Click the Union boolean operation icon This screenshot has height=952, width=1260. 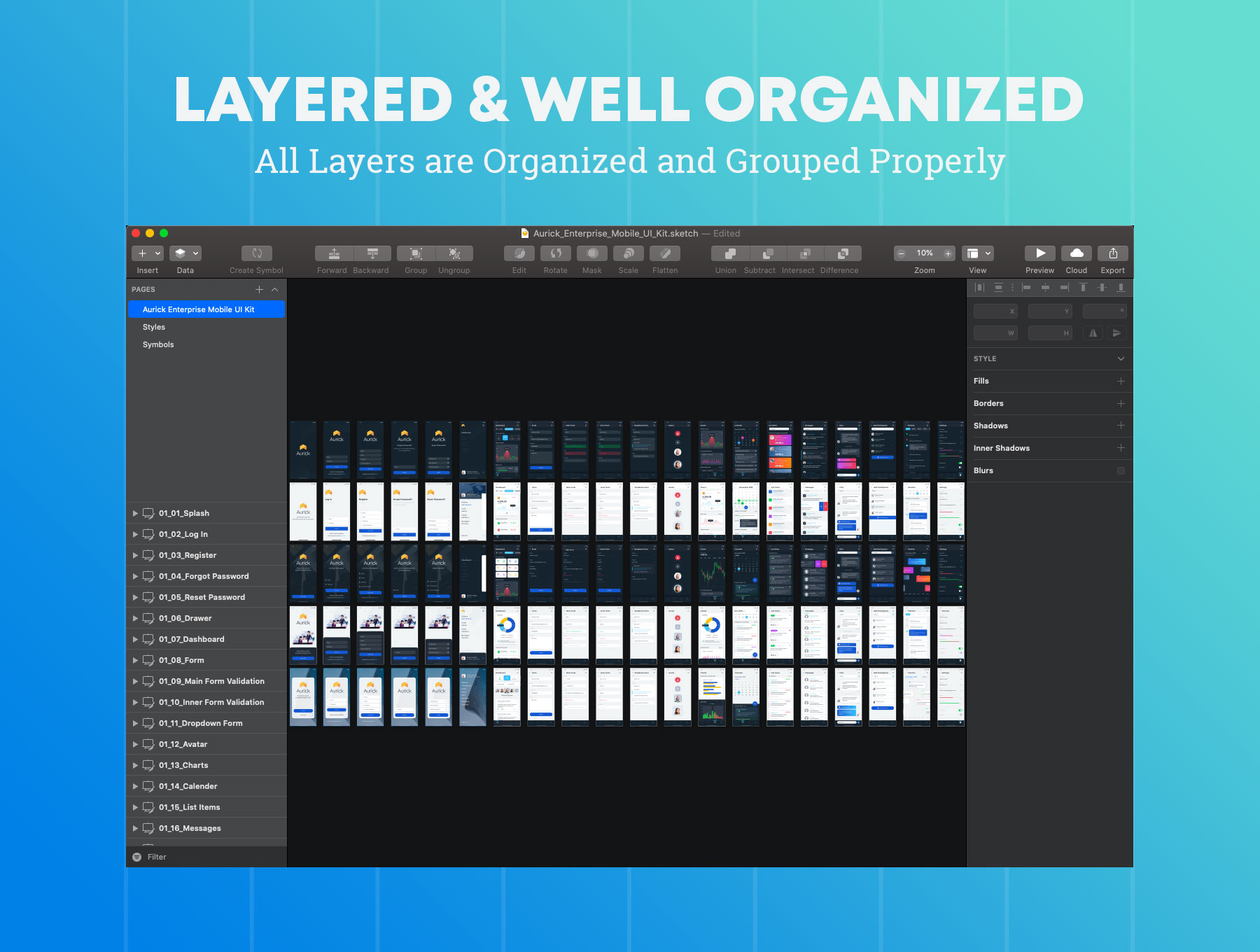point(730,253)
